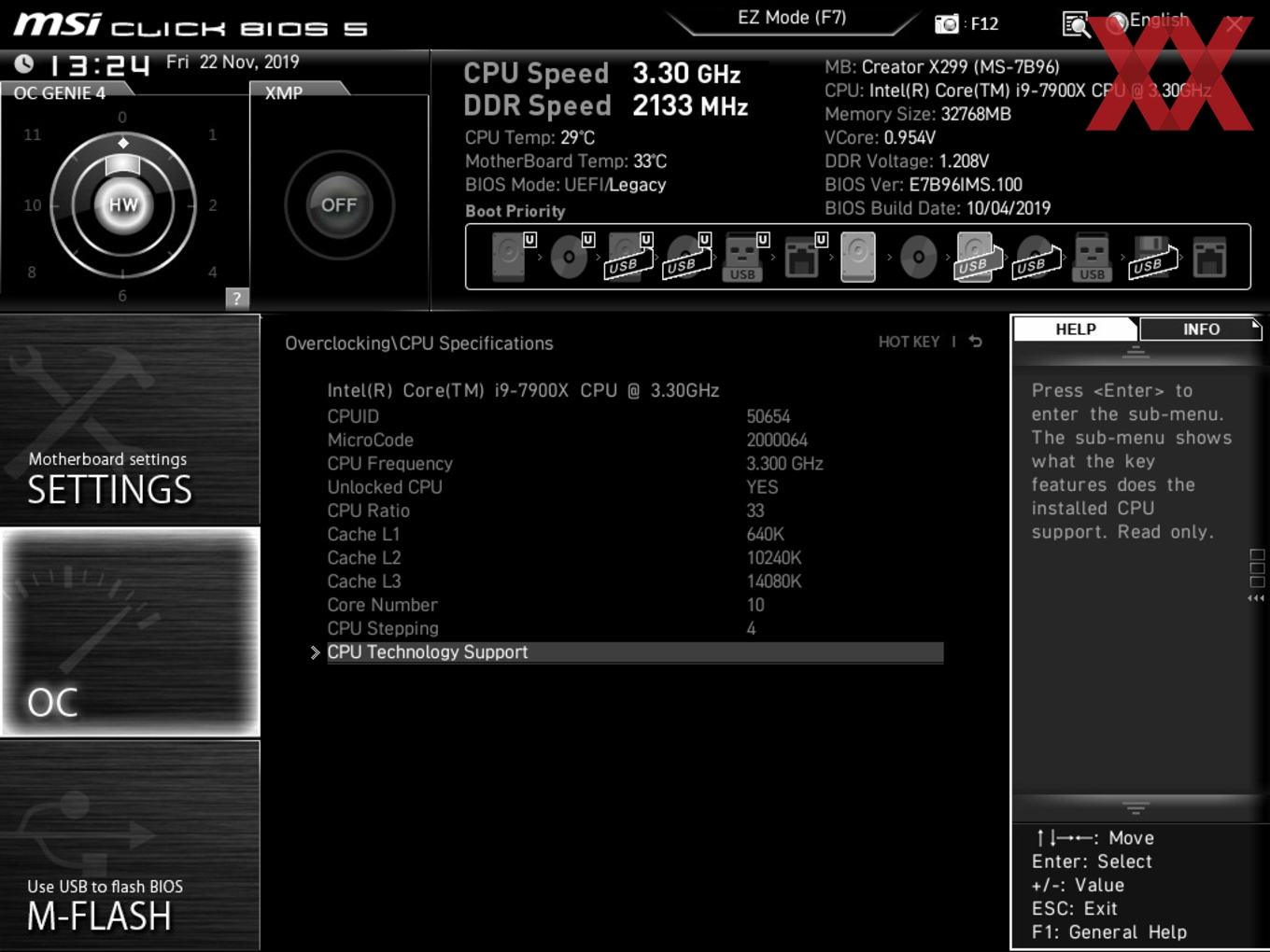Select the legacy USB CD/DVD boot icon
Viewport: 1270px width, 952px height.
(1037, 257)
